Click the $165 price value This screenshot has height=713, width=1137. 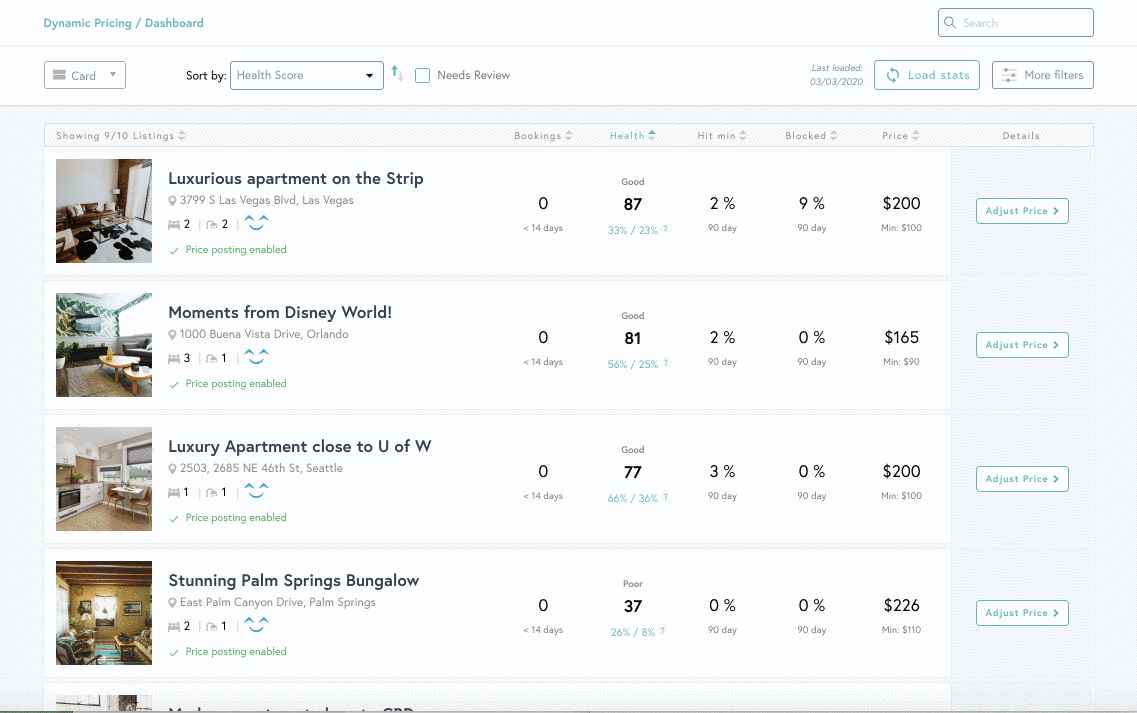(901, 337)
